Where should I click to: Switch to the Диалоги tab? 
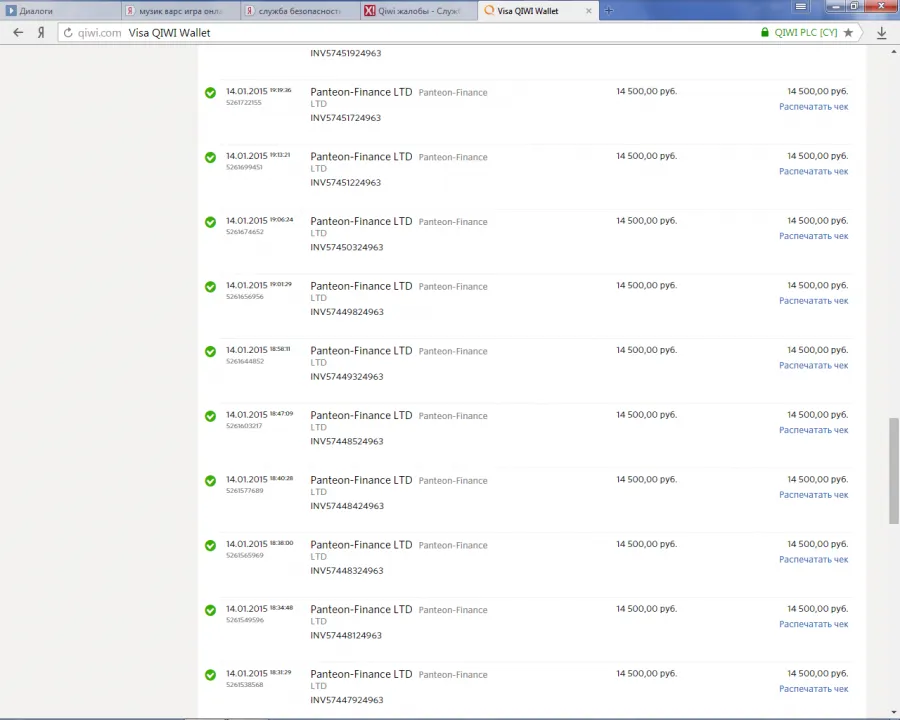point(60,11)
